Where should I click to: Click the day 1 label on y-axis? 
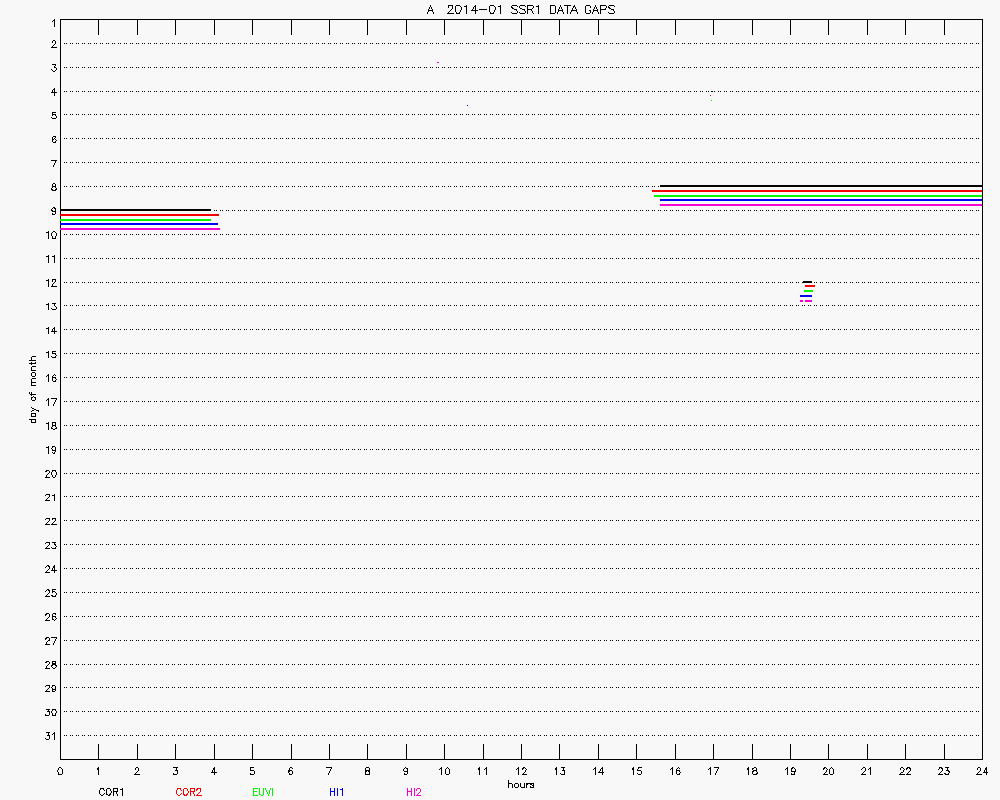[x=52, y=21]
